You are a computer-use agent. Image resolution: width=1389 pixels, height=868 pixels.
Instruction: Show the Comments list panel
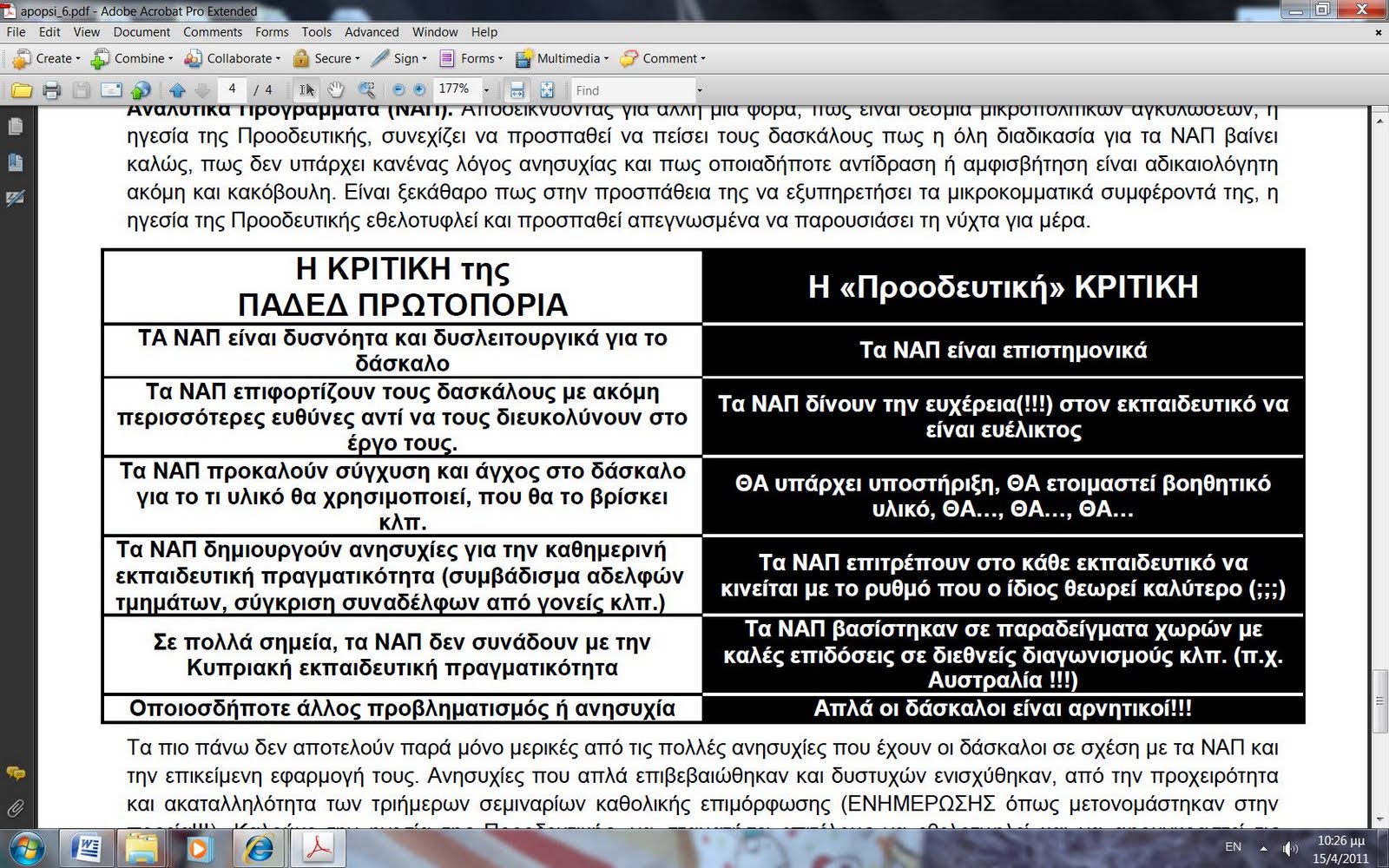coord(15,773)
